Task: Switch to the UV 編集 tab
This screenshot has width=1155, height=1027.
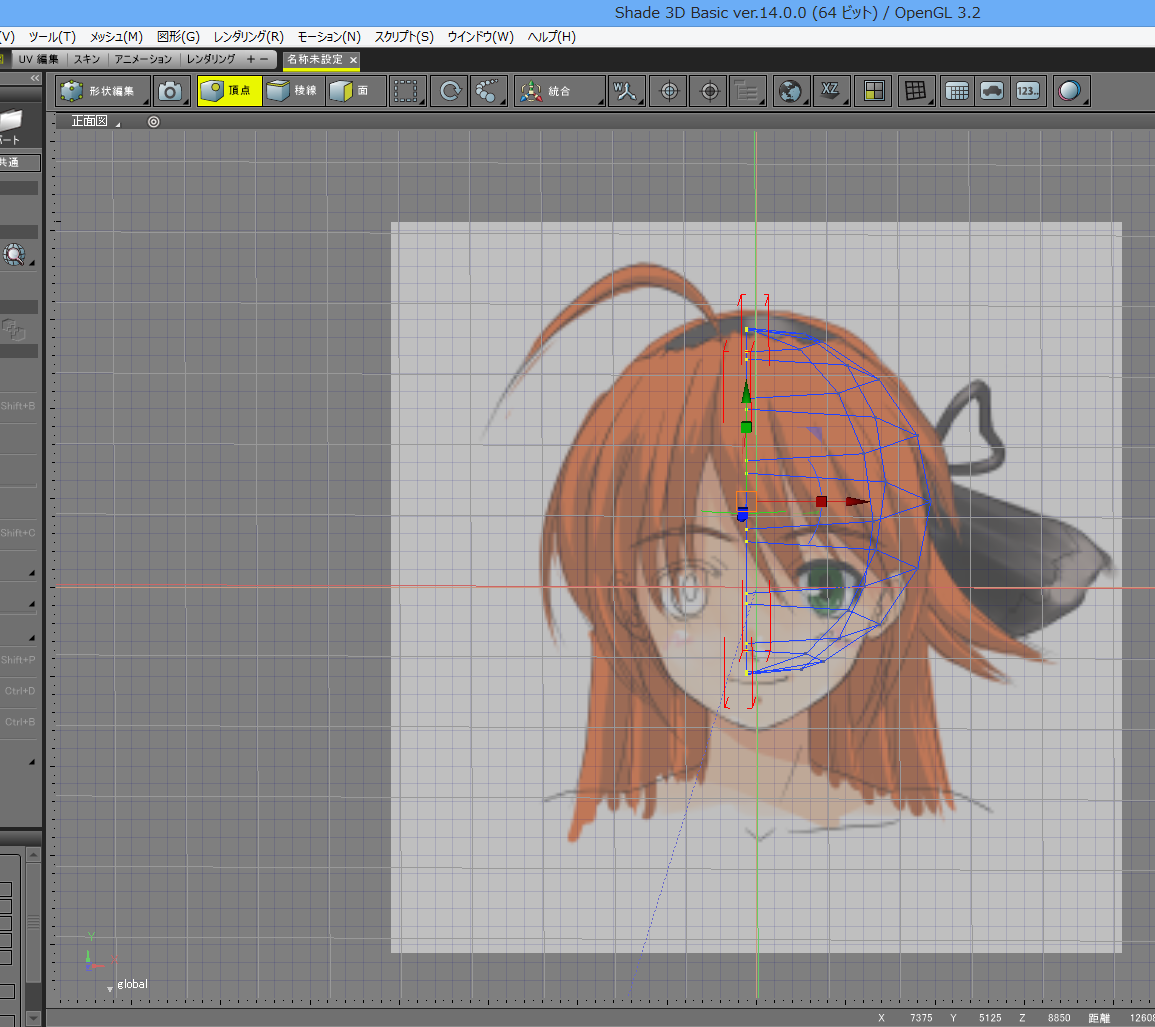Action: coord(38,60)
